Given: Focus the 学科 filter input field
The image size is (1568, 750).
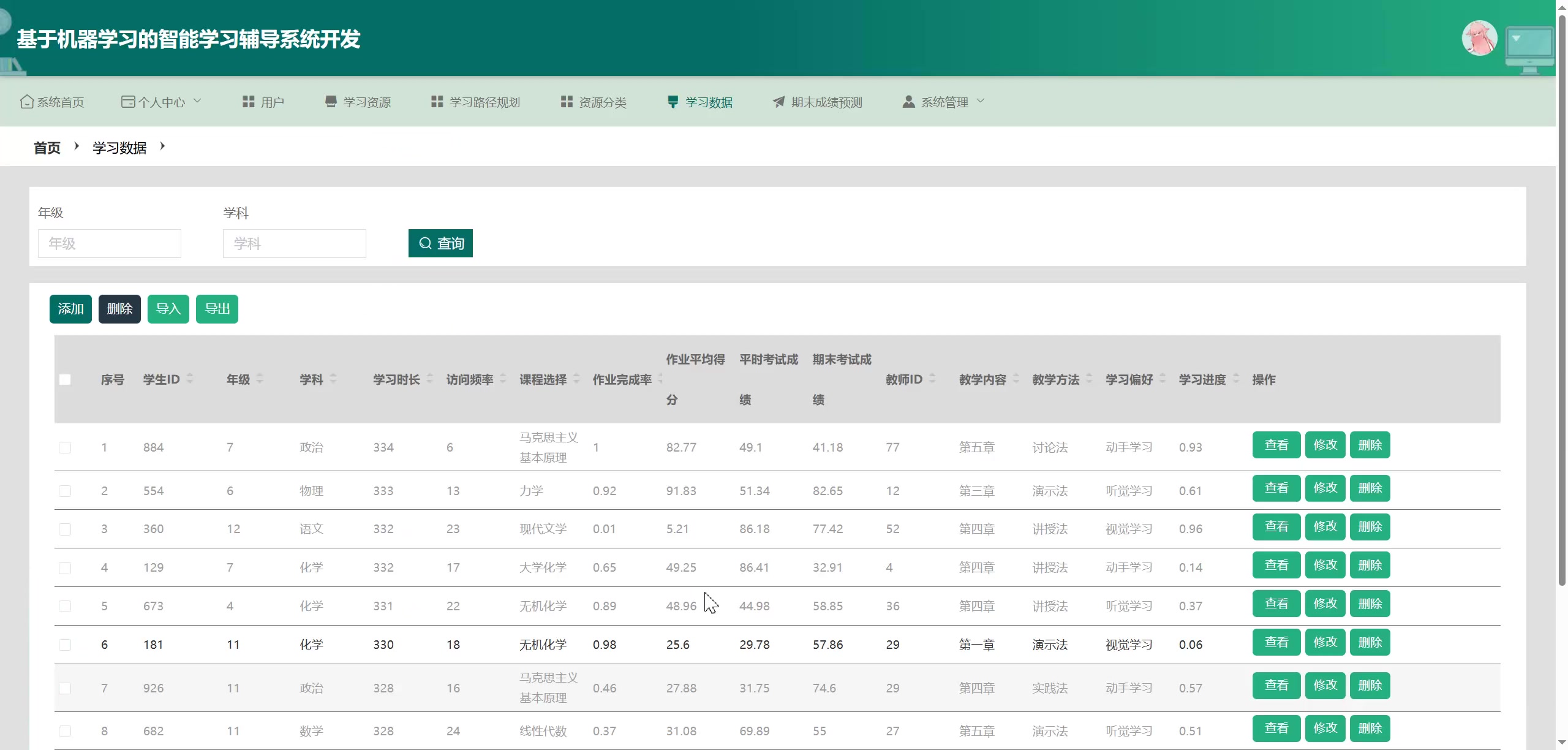Looking at the screenshot, I should point(295,243).
